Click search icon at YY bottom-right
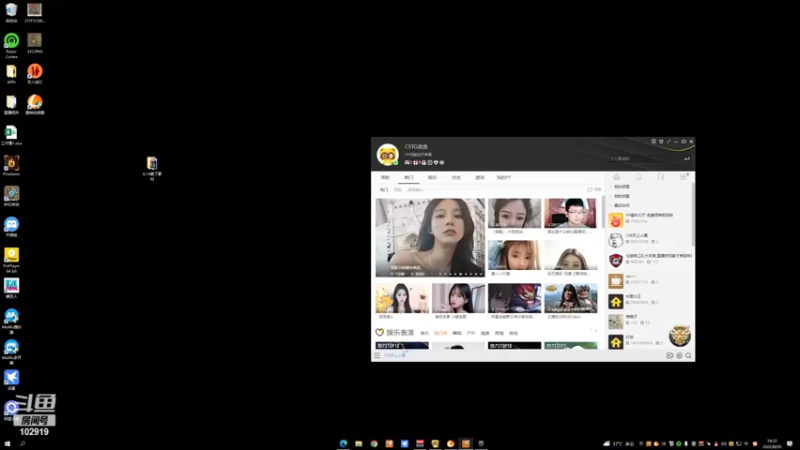800x450 pixels. (x=688, y=356)
